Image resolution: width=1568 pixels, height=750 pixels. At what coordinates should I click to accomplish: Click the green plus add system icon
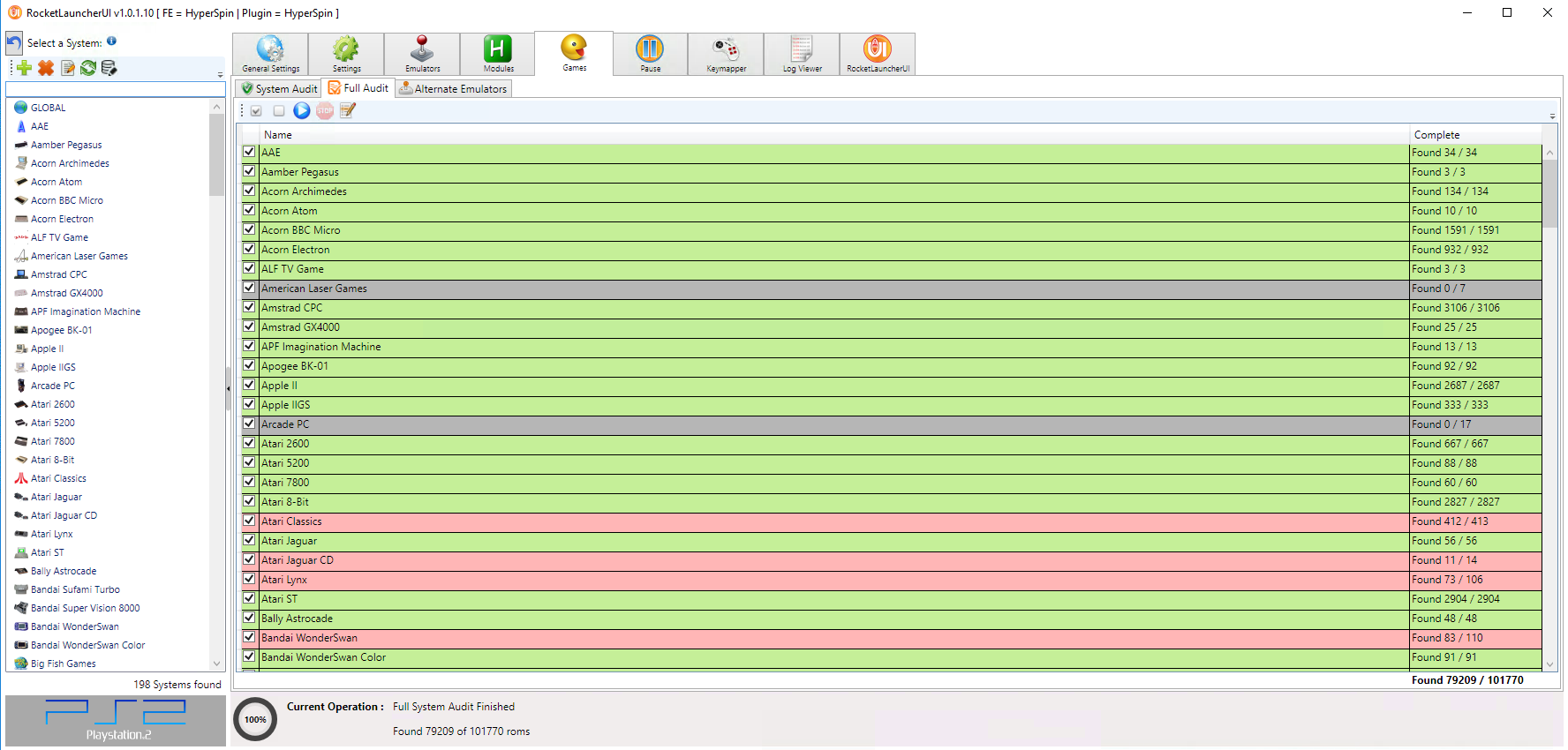(25, 68)
